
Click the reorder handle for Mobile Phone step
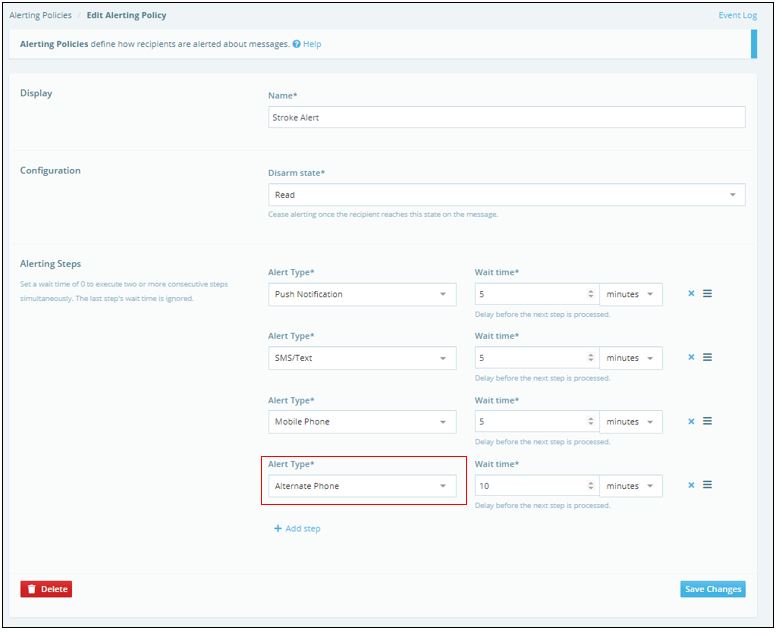pos(707,422)
